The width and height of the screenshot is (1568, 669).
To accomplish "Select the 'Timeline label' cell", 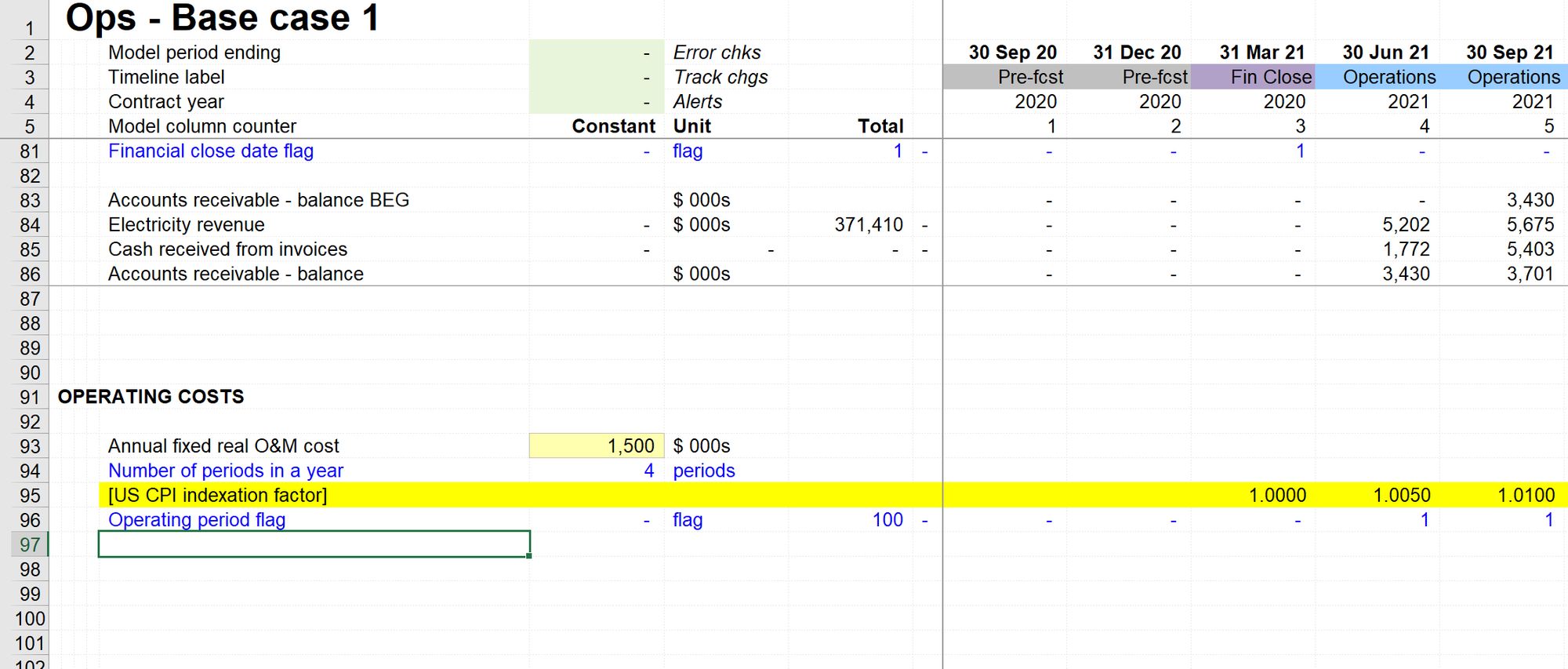I will pos(166,77).
